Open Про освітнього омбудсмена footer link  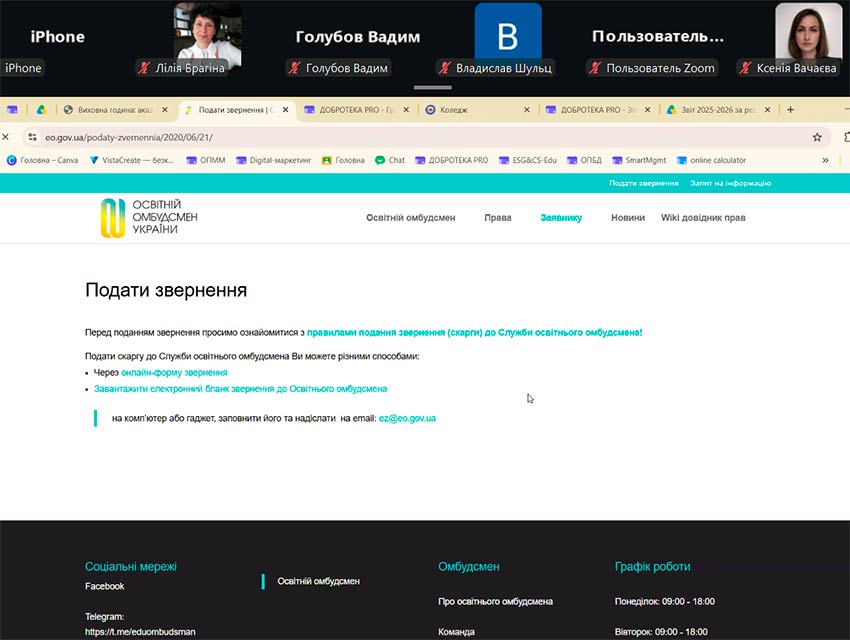pyautogui.click(x=495, y=601)
